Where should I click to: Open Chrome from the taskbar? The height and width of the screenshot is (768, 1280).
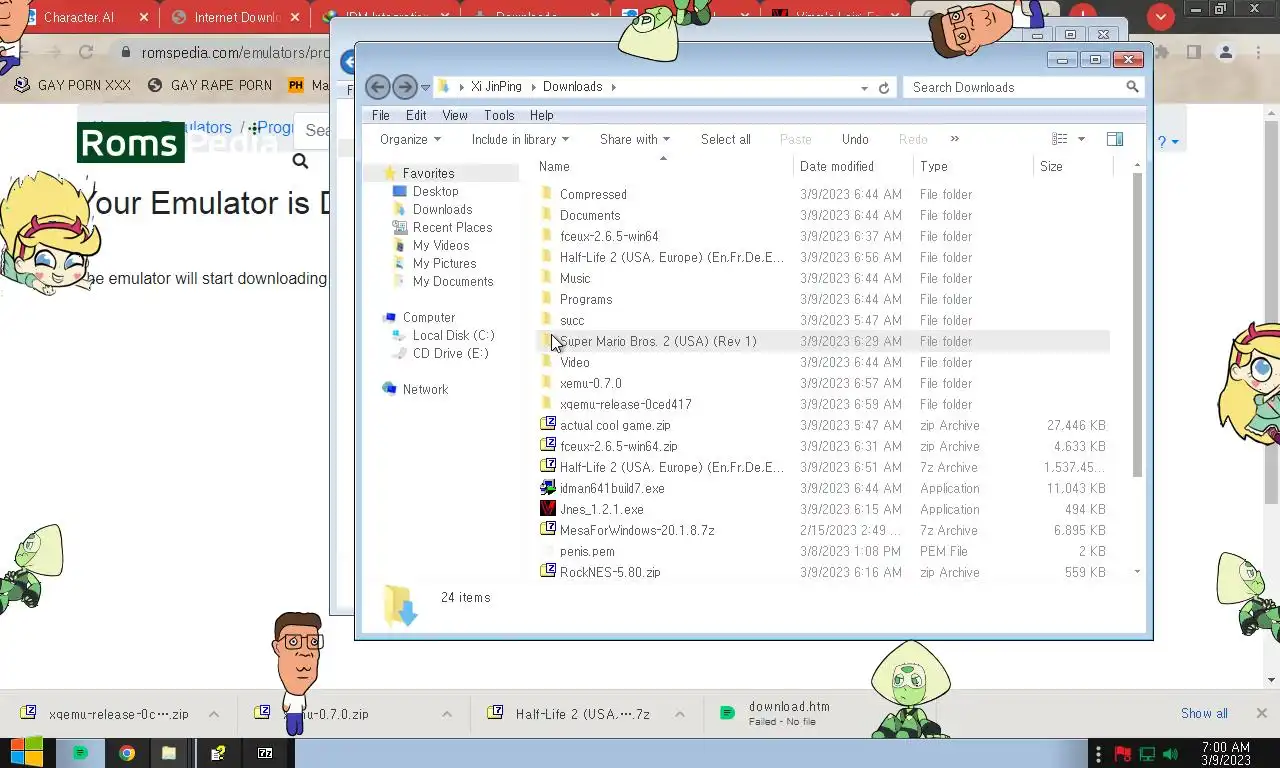click(x=127, y=753)
